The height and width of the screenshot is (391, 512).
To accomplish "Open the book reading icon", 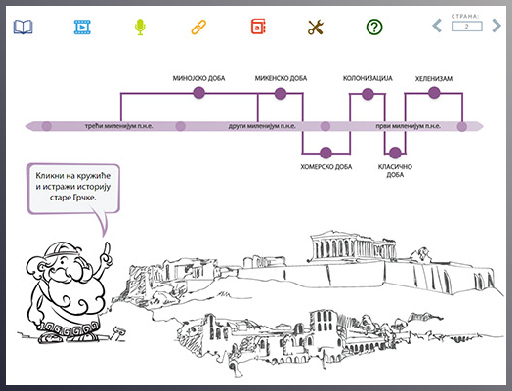I will pyautogui.click(x=23, y=27).
